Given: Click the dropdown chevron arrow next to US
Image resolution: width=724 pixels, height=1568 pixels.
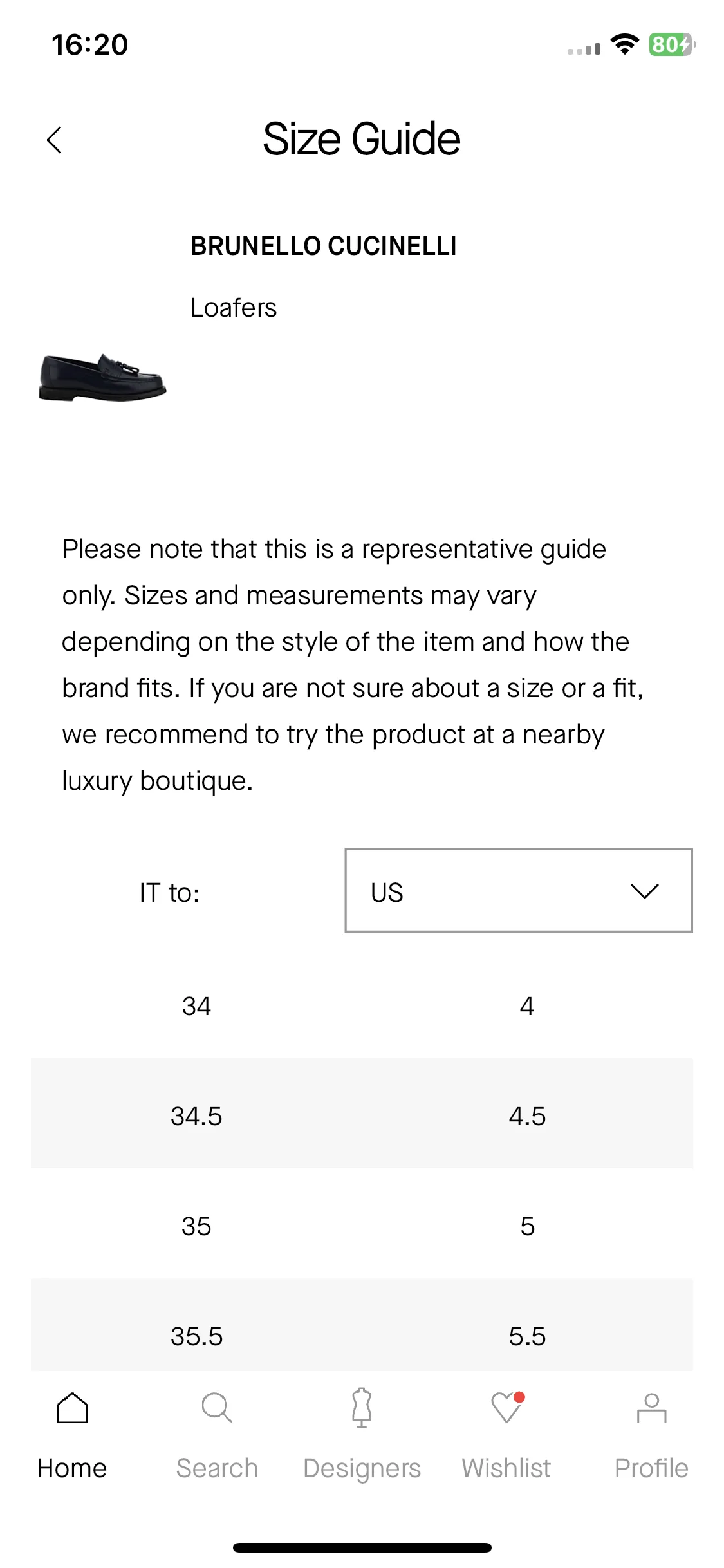Looking at the screenshot, I should 644,891.
